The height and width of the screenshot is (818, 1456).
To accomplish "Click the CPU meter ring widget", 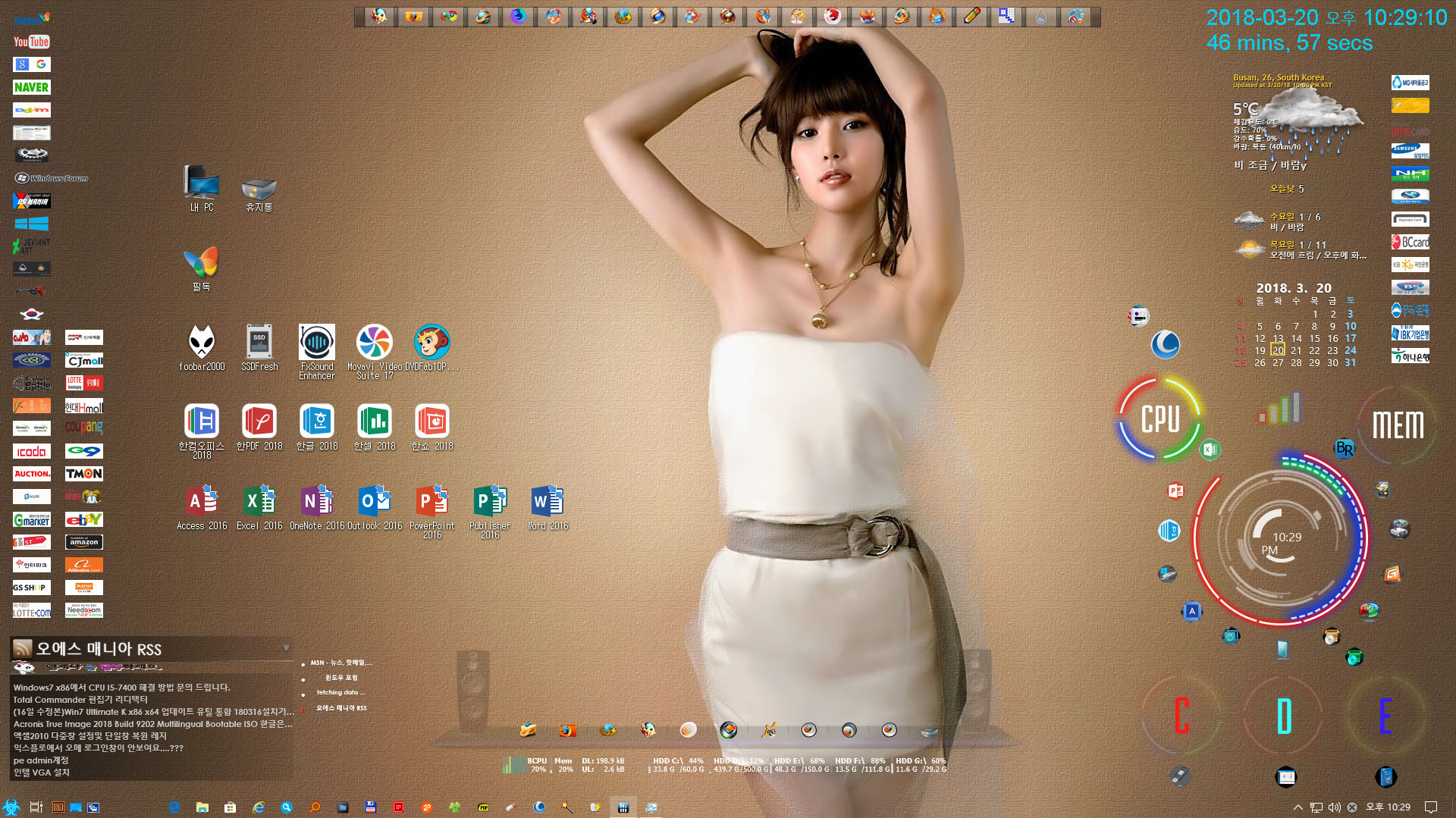I will [1159, 418].
